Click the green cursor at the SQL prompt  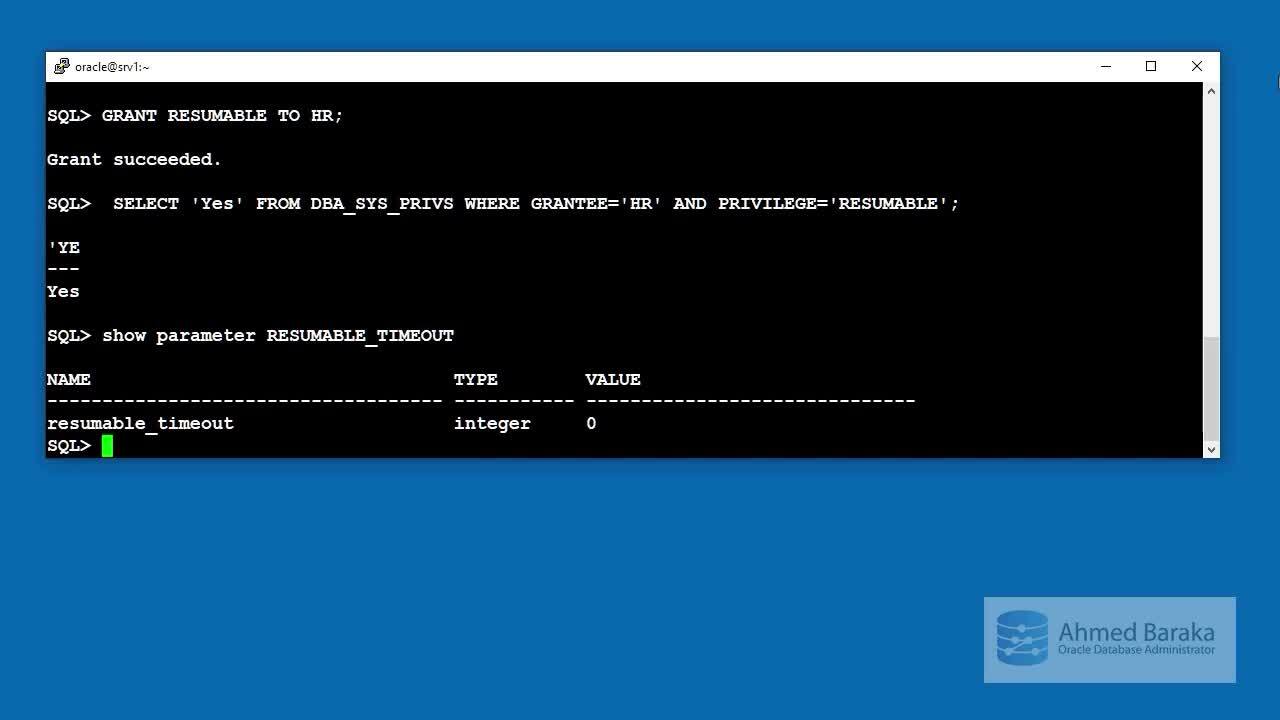click(x=107, y=446)
